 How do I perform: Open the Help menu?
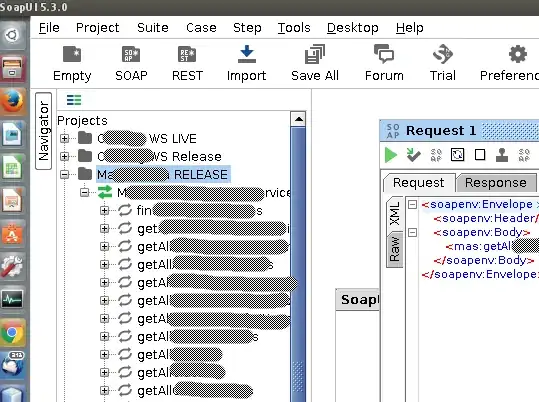[x=409, y=28]
